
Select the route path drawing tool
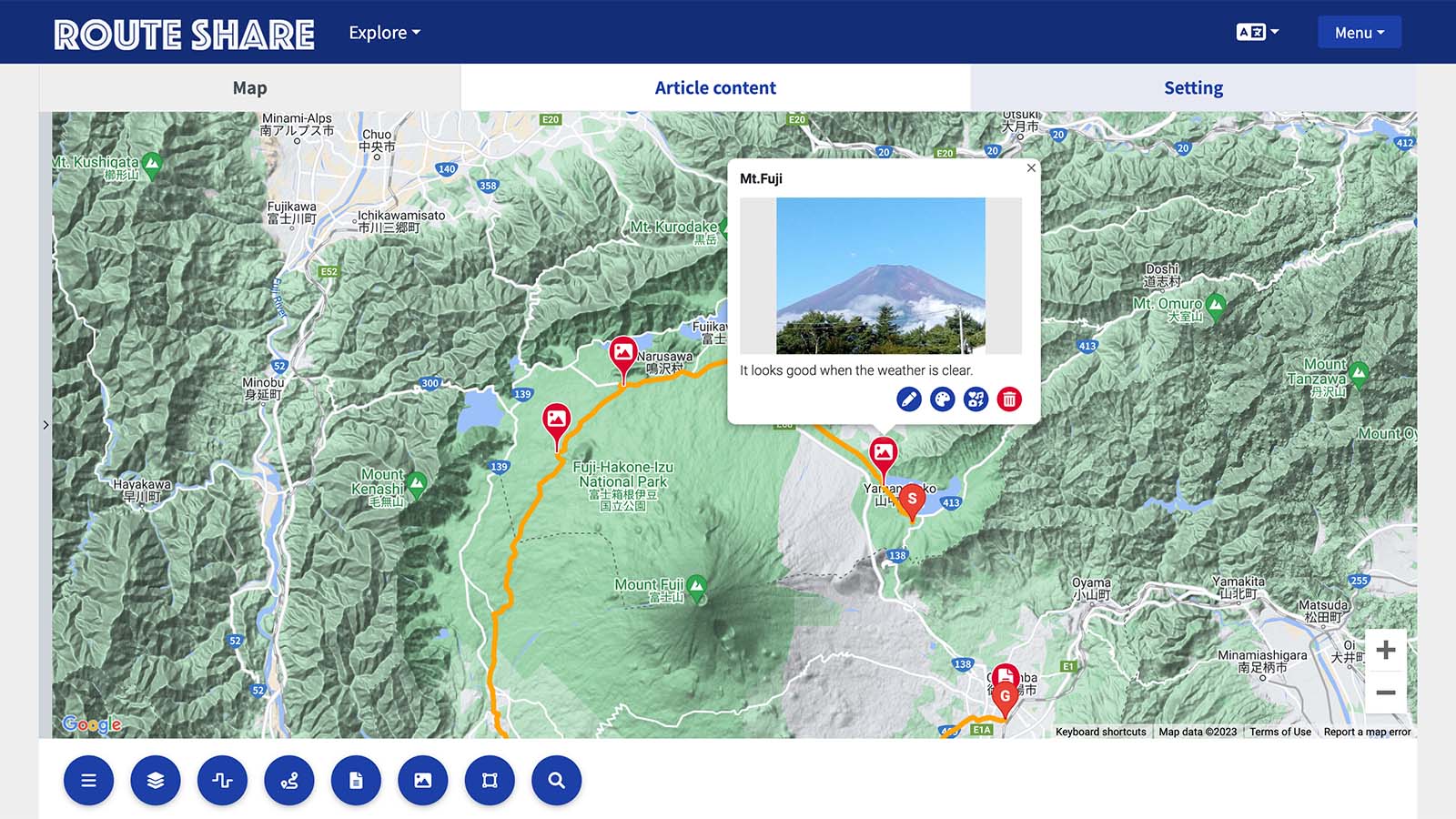coord(289,781)
